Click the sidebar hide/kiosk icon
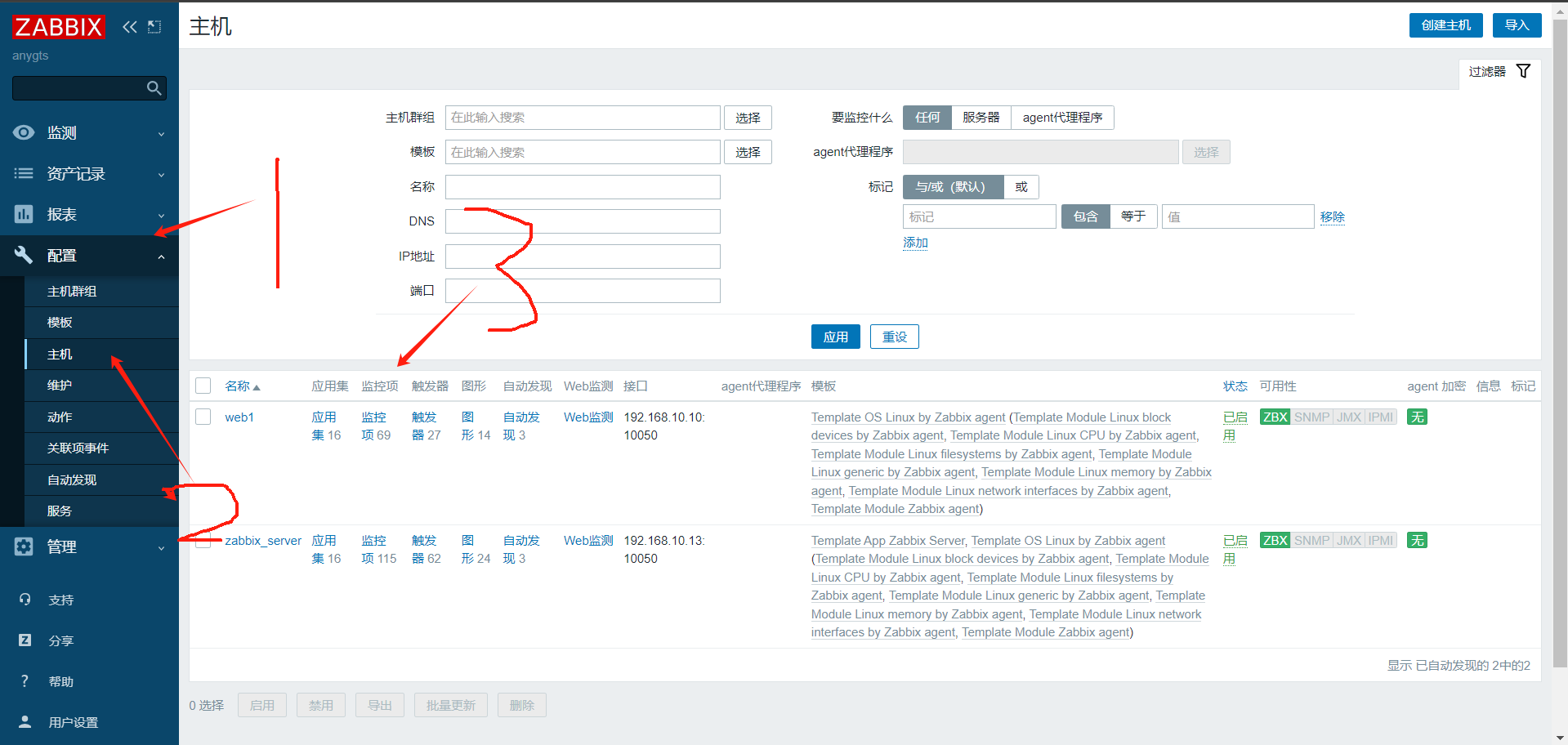1568x745 pixels. [x=154, y=27]
